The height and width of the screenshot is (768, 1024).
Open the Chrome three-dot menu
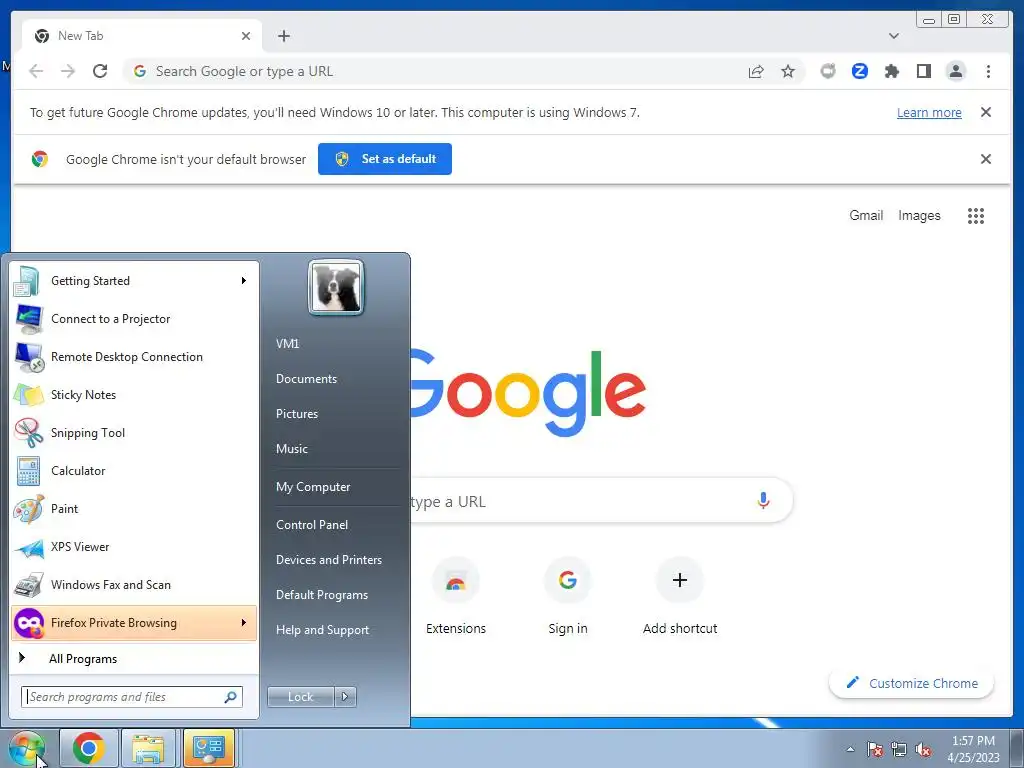tap(988, 71)
